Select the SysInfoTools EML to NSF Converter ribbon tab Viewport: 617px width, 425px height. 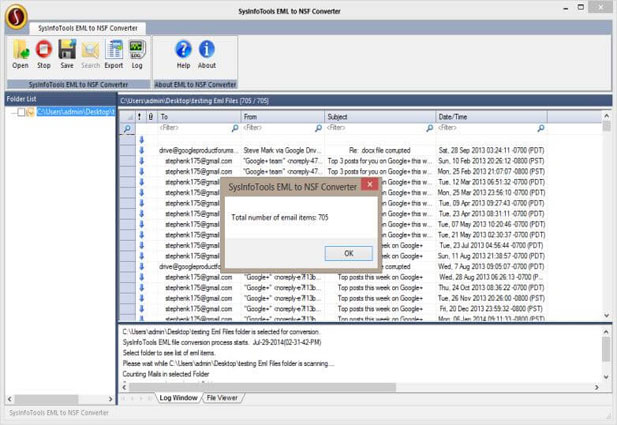point(88,28)
